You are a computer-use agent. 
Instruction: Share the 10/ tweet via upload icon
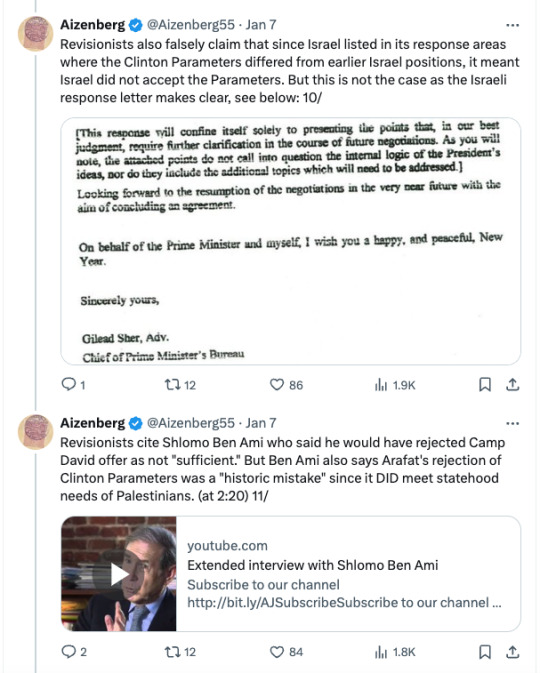click(x=513, y=385)
